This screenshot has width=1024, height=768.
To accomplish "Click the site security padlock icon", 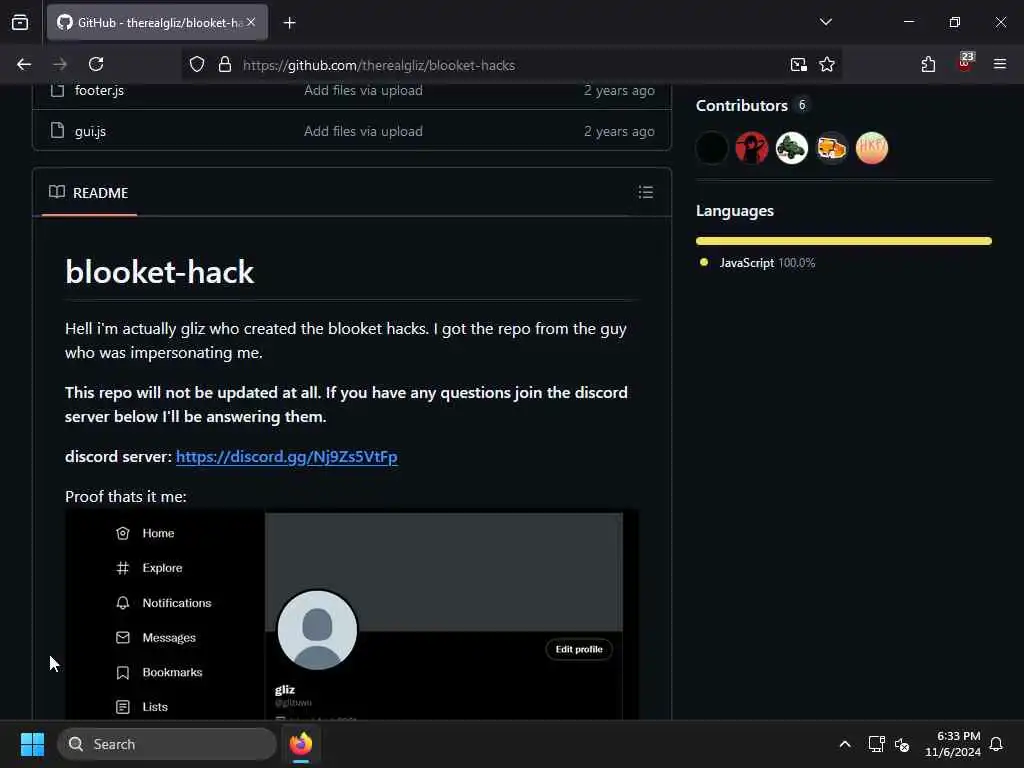I will coord(225,64).
